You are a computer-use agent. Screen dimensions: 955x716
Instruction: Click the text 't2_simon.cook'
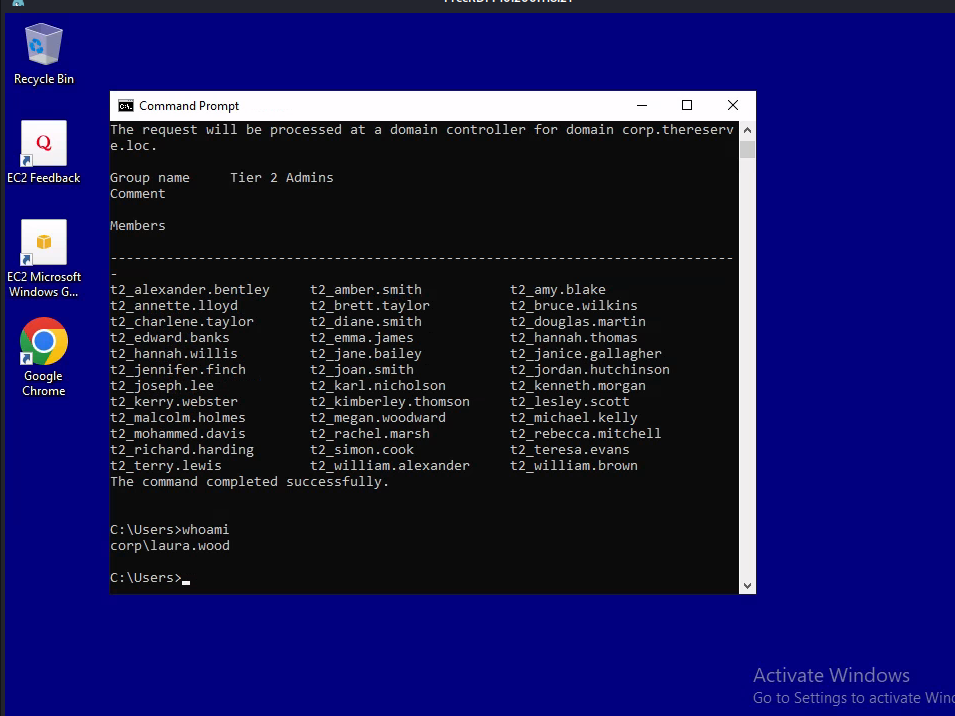pyautogui.click(x=362, y=450)
